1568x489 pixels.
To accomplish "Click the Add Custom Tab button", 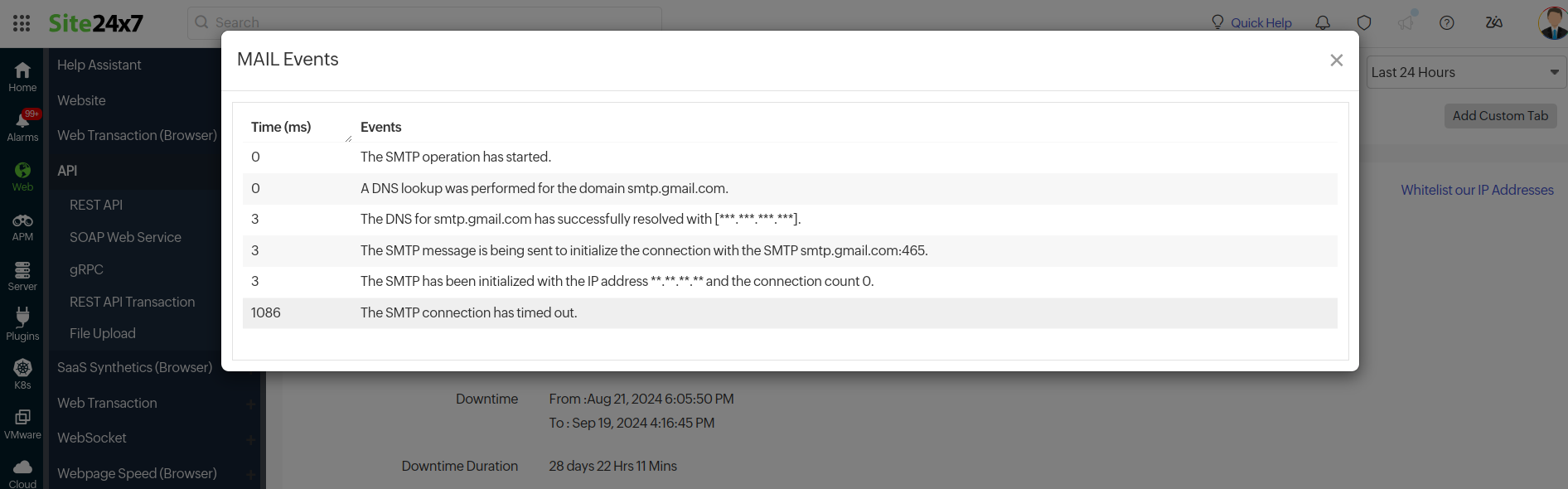I will [x=1500, y=116].
